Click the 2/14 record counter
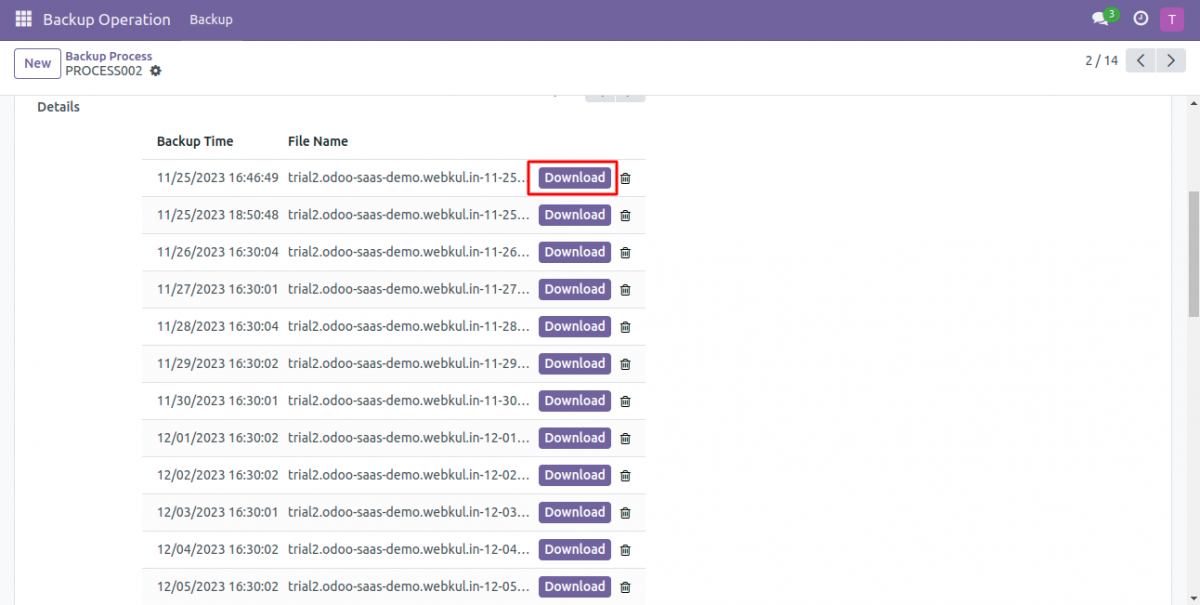Image resolution: width=1200 pixels, height=605 pixels. point(1101,60)
